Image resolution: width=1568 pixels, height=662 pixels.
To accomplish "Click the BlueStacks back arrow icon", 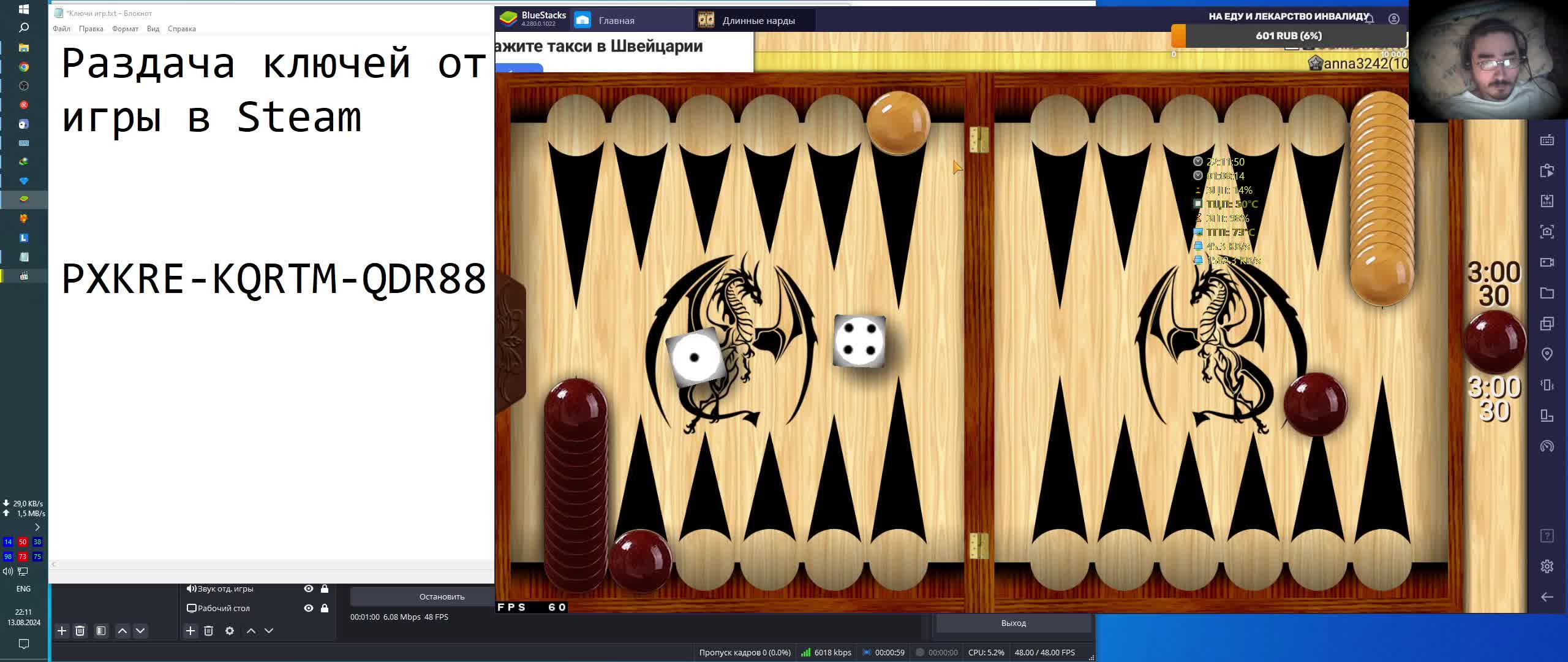I will (1547, 597).
